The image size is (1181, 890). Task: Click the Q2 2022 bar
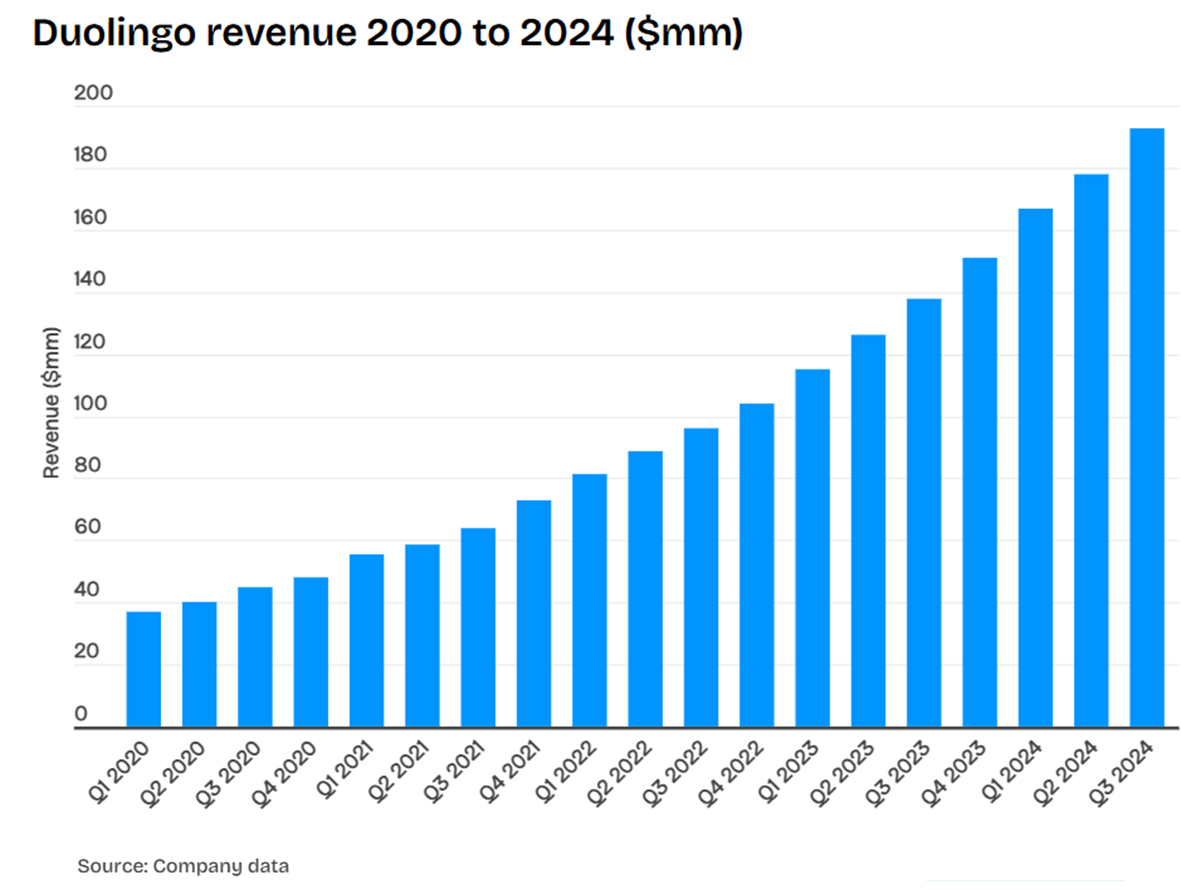(644, 580)
